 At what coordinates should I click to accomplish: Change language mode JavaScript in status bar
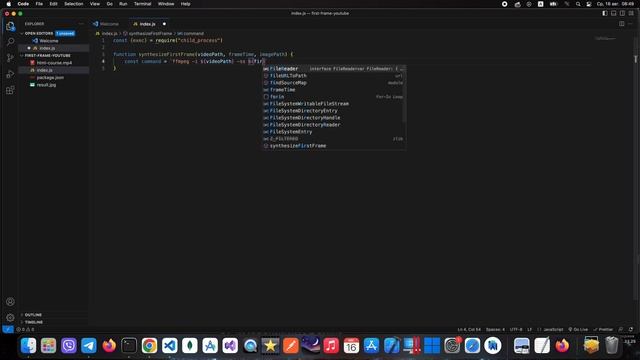(553, 329)
